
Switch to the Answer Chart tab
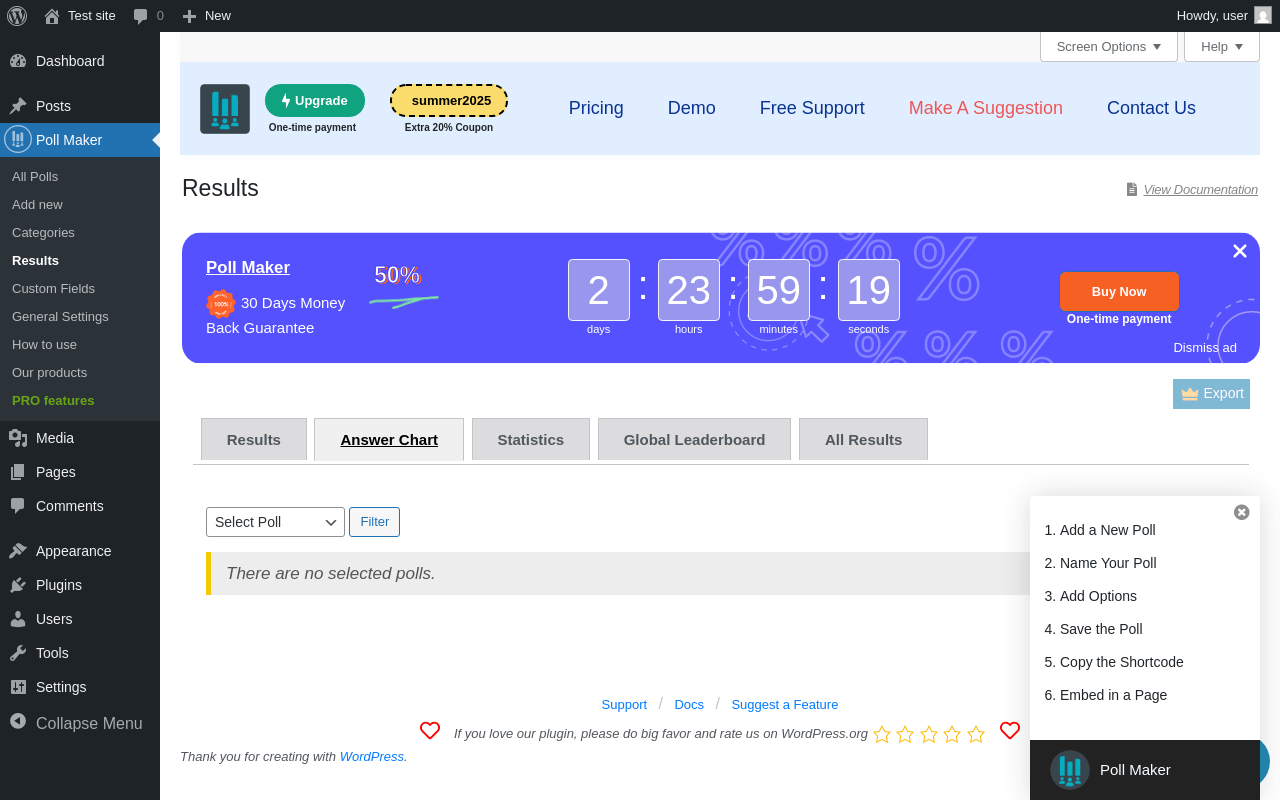click(389, 439)
